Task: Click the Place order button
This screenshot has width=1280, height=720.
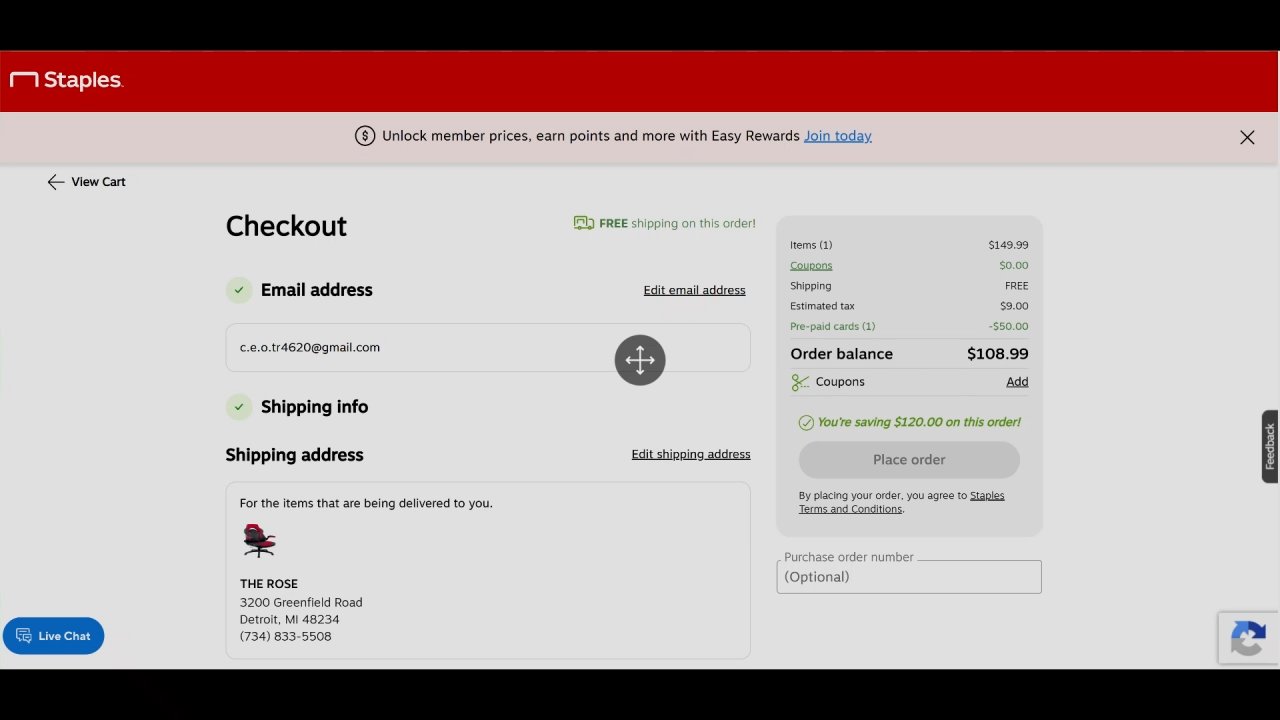Action: (909, 460)
